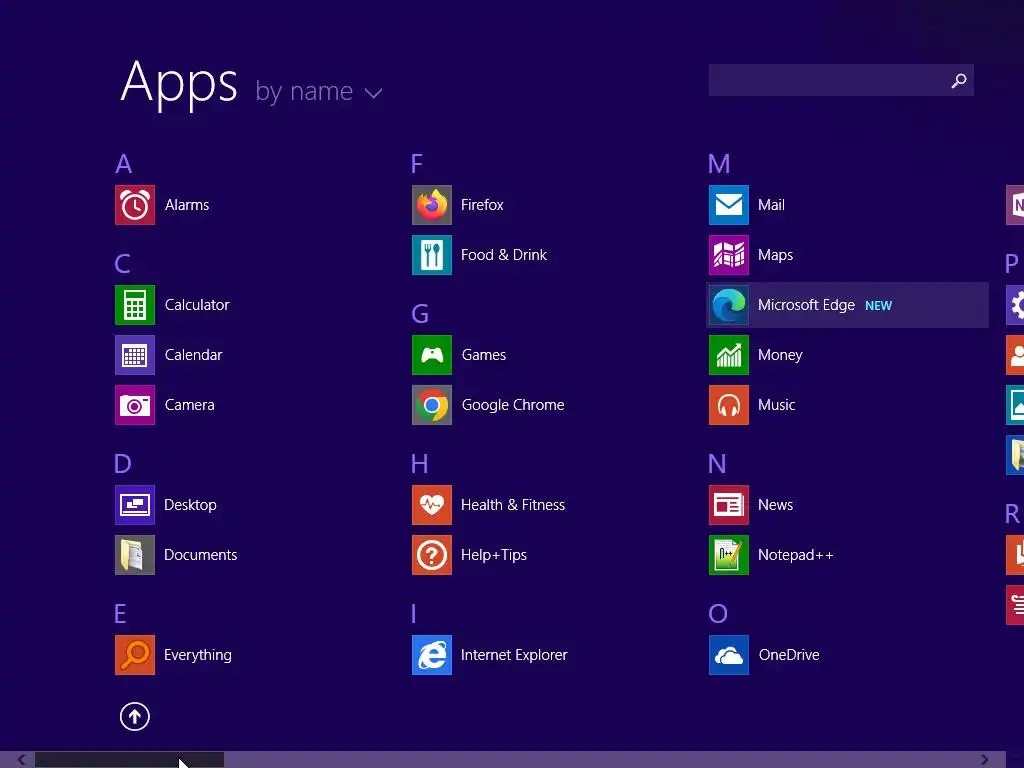Click the 'Health & Fitness' text label
This screenshot has height=768, width=1024.
pos(513,505)
